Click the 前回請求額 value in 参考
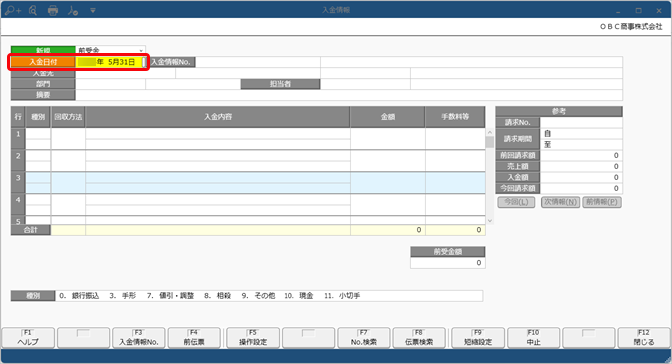This screenshot has height=364, width=672. (x=581, y=155)
